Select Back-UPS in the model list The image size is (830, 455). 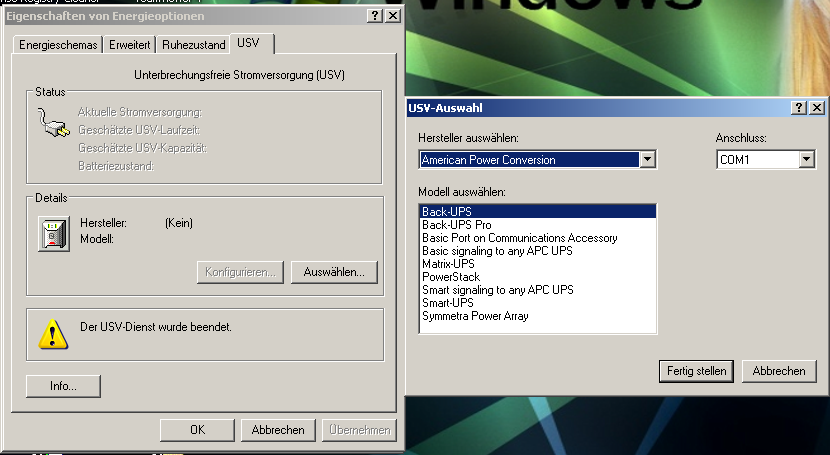[538, 212]
